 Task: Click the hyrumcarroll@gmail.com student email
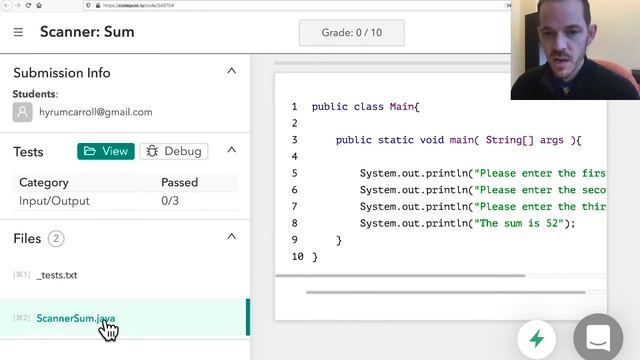point(96,112)
